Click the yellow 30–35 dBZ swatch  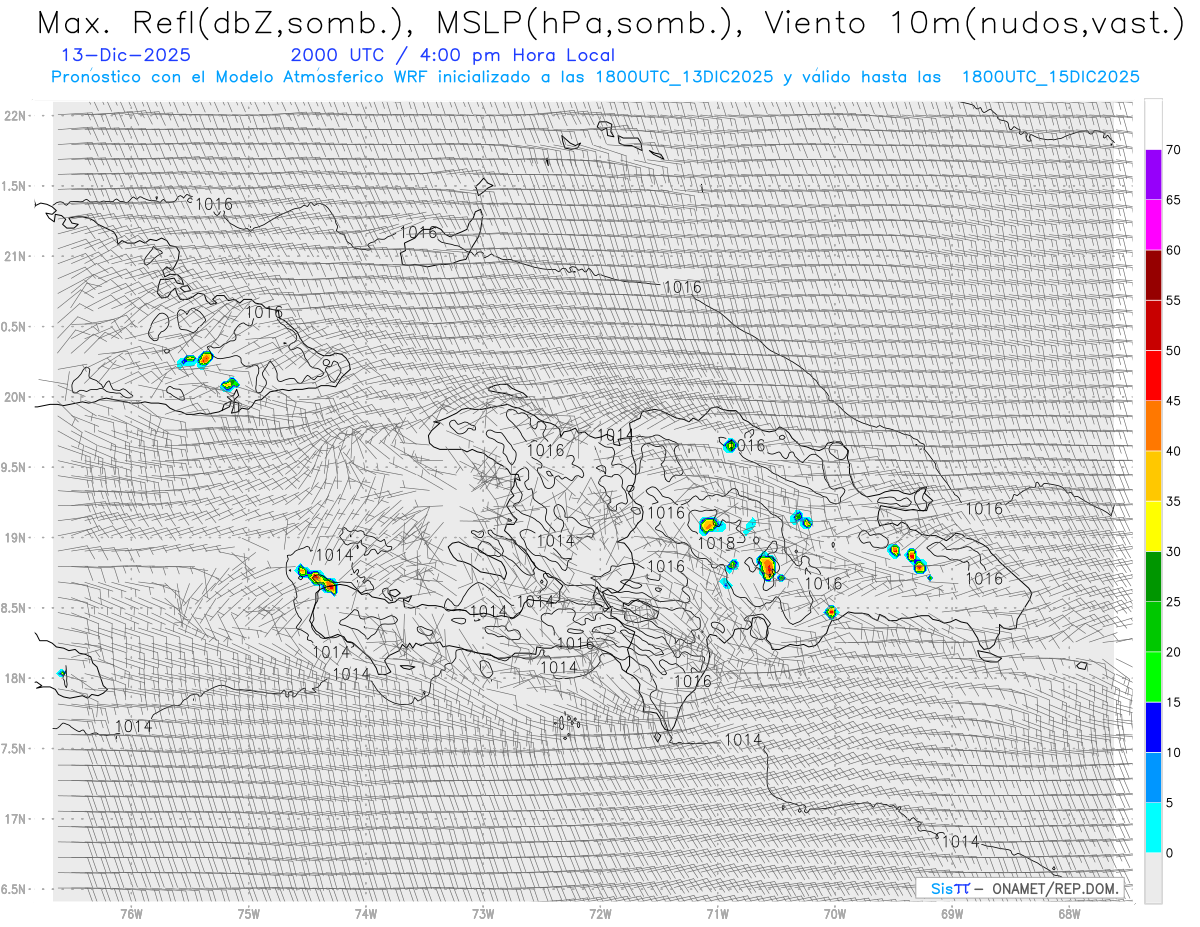click(x=1153, y=526)
